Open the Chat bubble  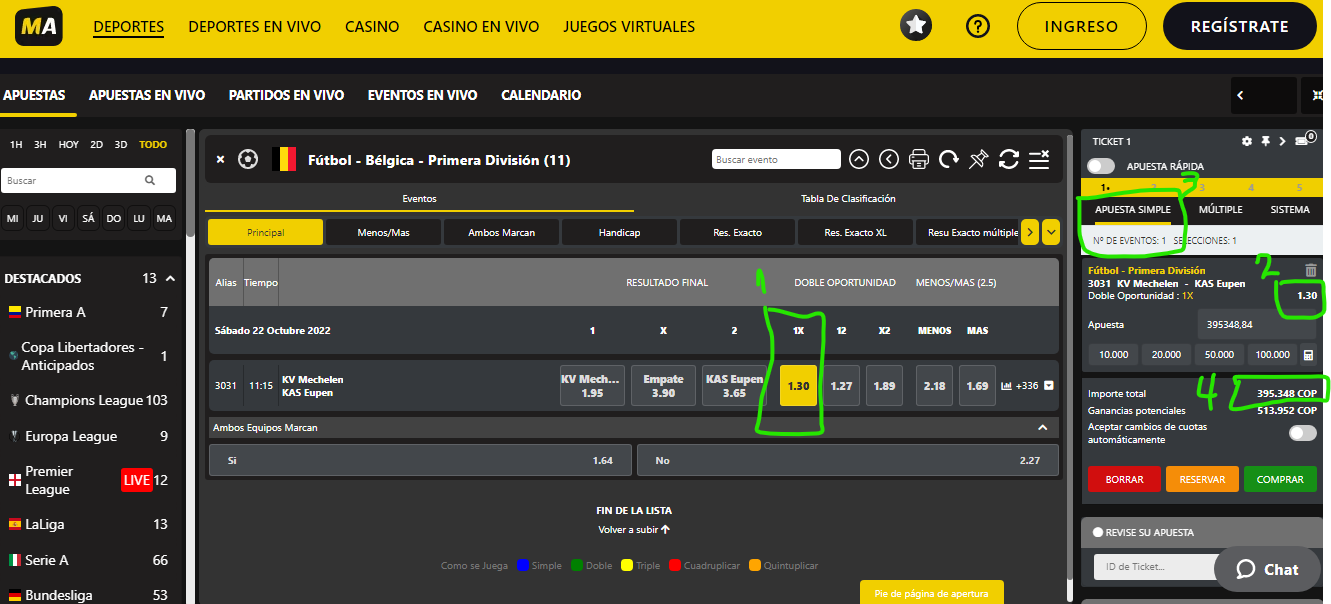coord(1268,569)
